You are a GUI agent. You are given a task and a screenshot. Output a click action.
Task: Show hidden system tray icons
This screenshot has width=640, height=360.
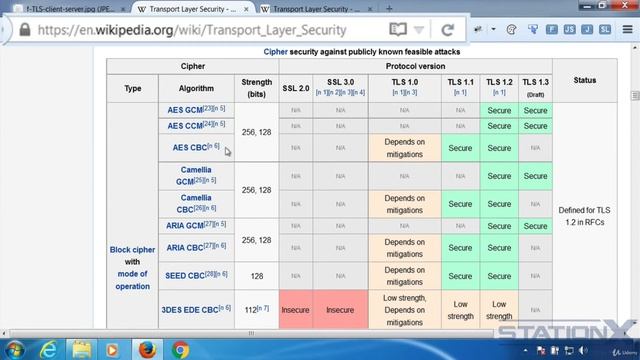525,350
